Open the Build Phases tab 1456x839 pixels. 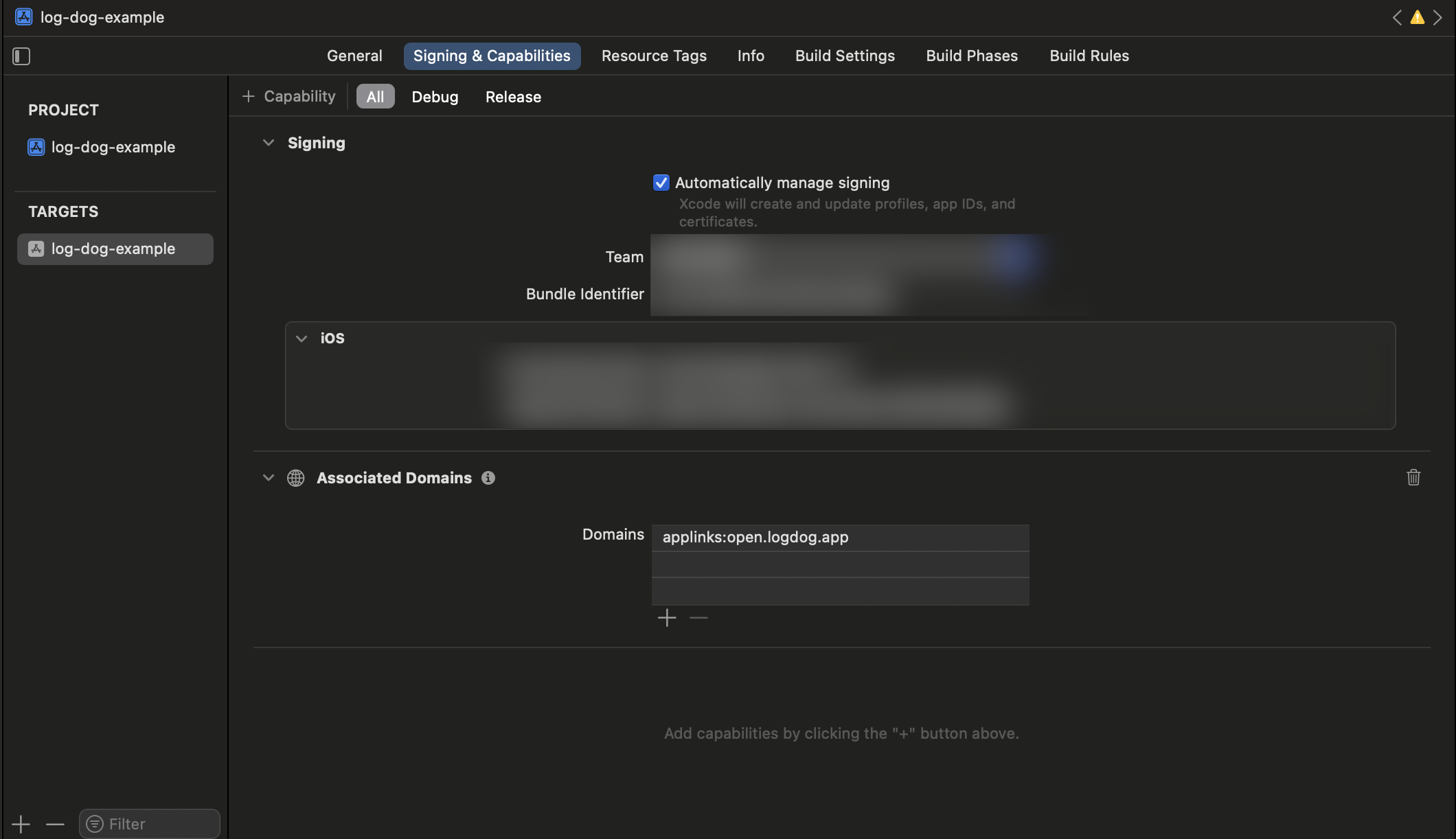tap(972, 56)
